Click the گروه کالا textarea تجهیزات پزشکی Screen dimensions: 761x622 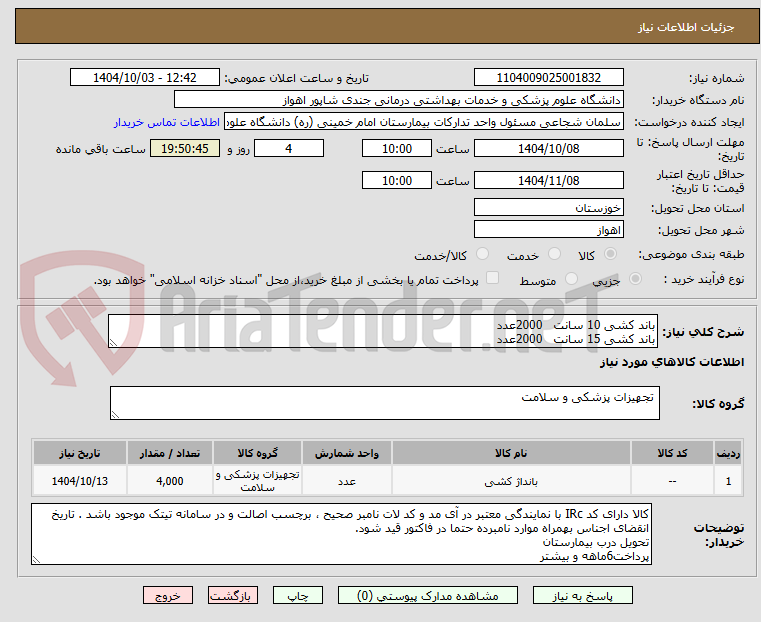click(385, 403)
